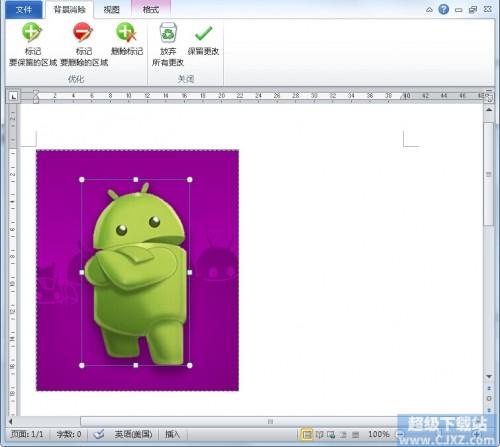Click the bottom-left marquee corner handle
This screenshot has height=447, width=500.
pyautogui.click(x=82, y=365)
